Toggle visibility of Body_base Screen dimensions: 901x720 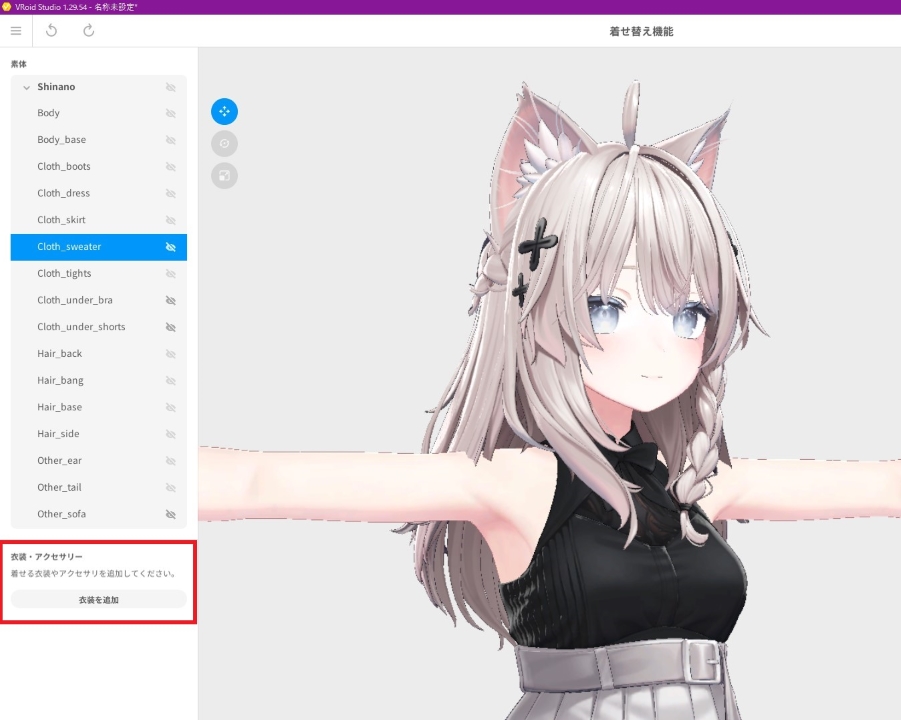coord(171,140)
